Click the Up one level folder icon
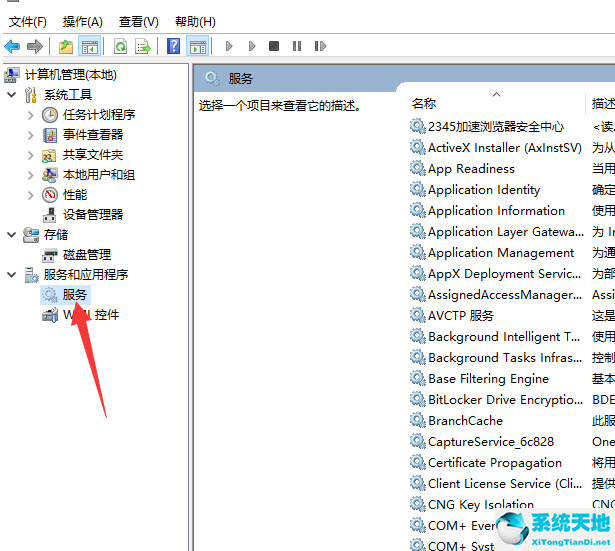The width and height of the screenshot is (615, 551). pos(66,46)
